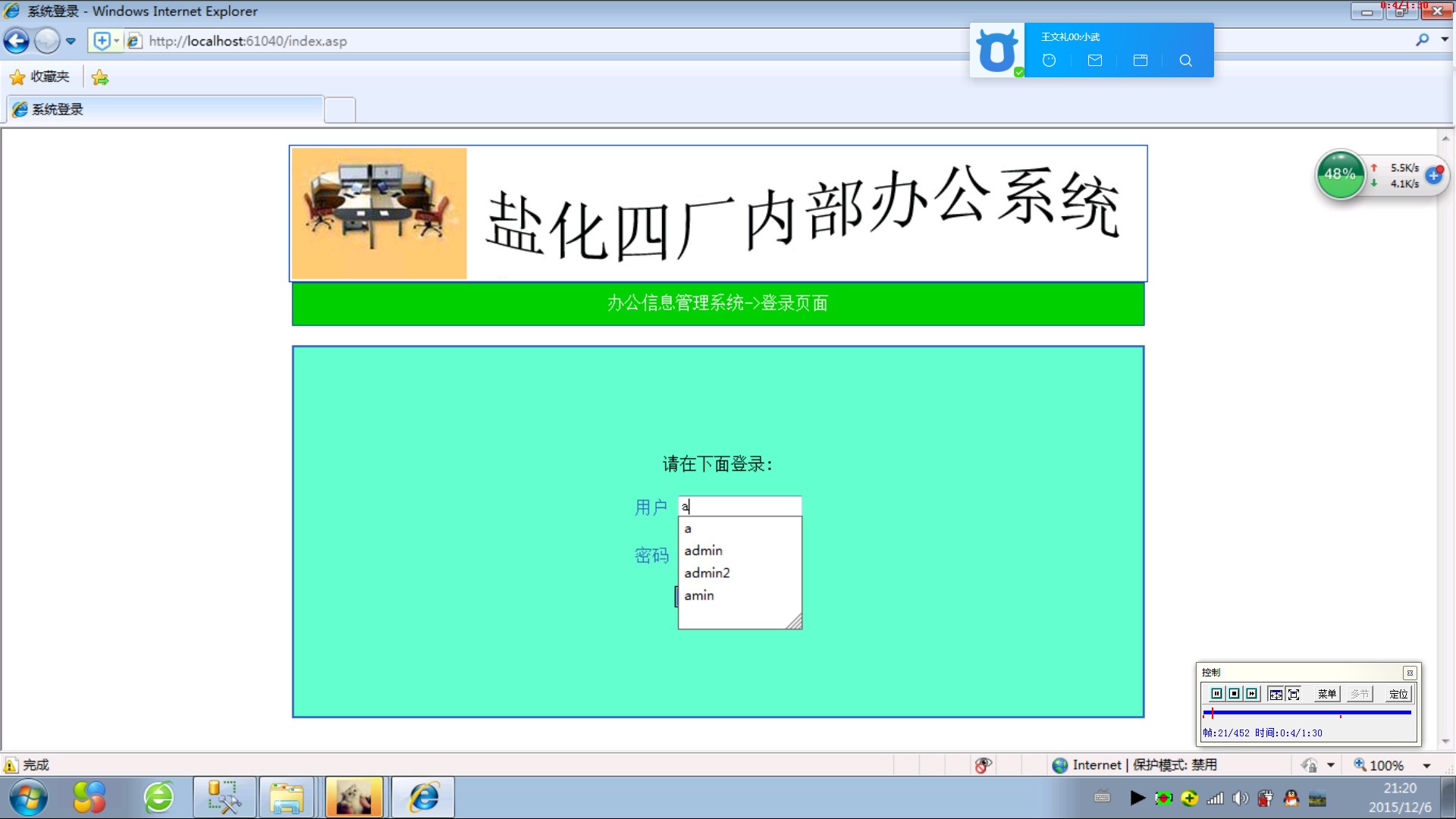Click the red playhead marker on progress bar

click(1212, 713)
